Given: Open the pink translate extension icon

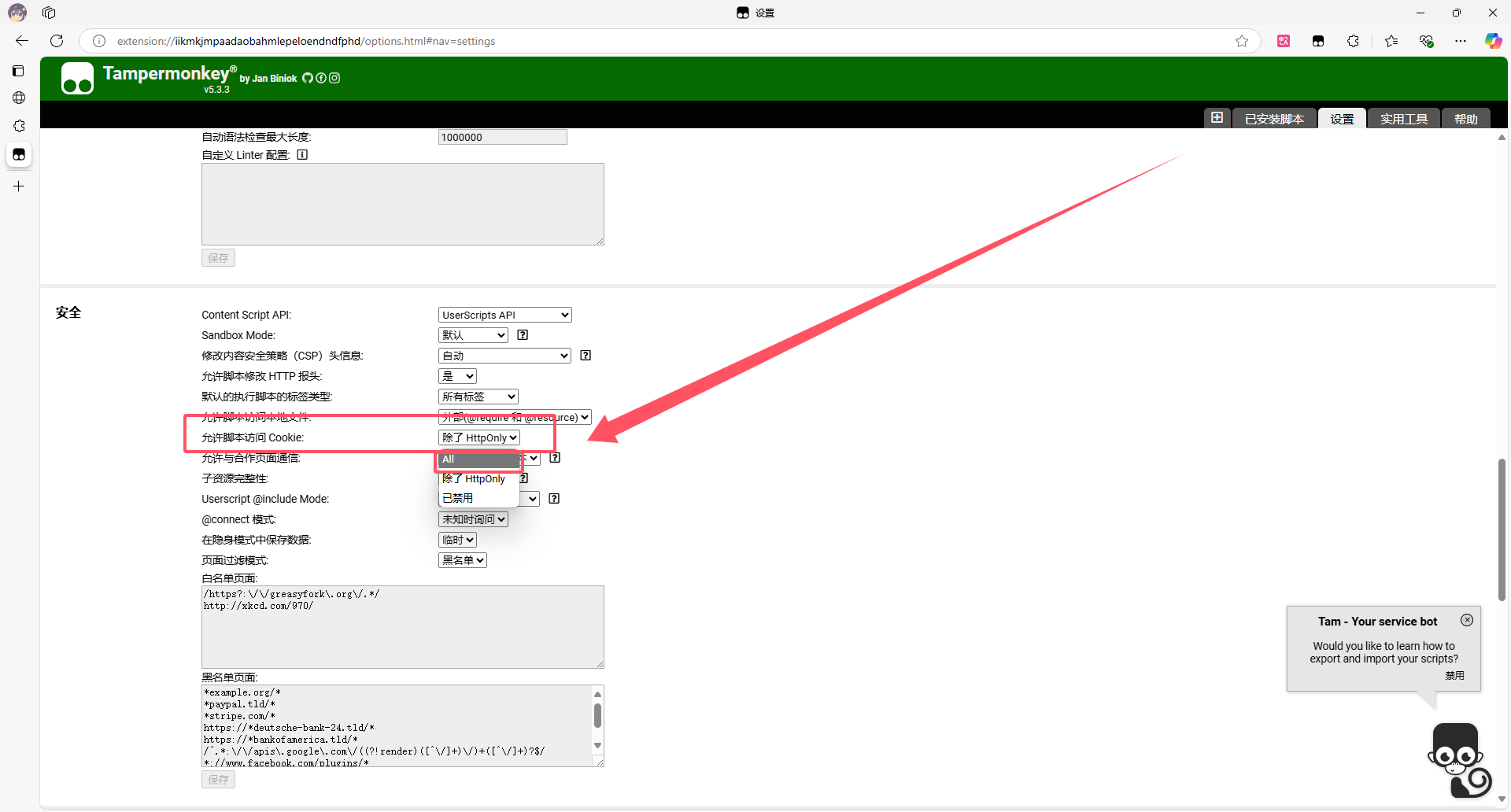Looking at the screenshot, I should point(1284,41).
